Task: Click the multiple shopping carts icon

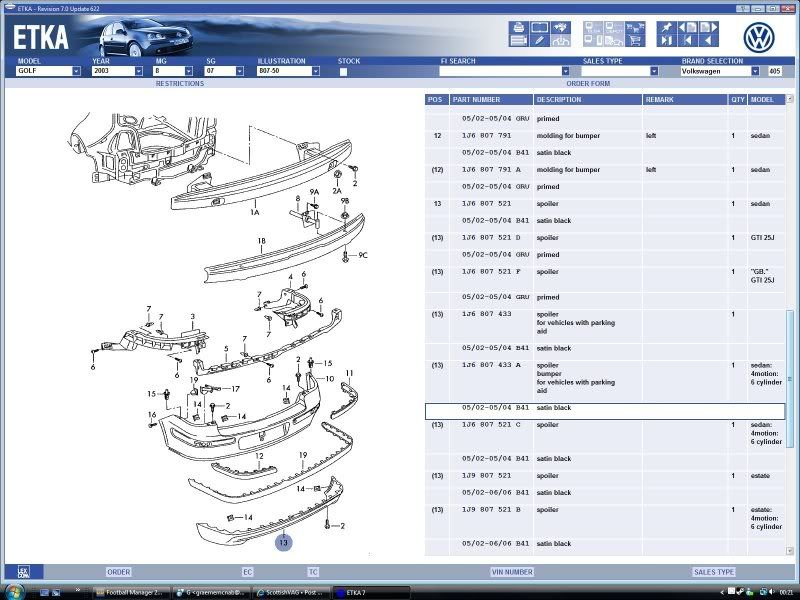Action: [635, 28]
